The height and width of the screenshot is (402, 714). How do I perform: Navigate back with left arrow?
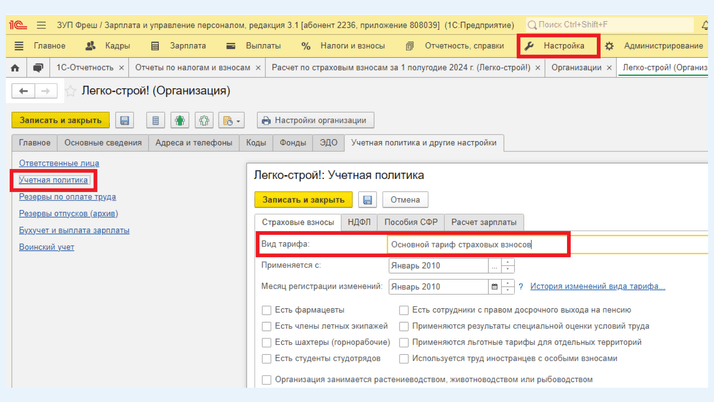click(23, 91)
